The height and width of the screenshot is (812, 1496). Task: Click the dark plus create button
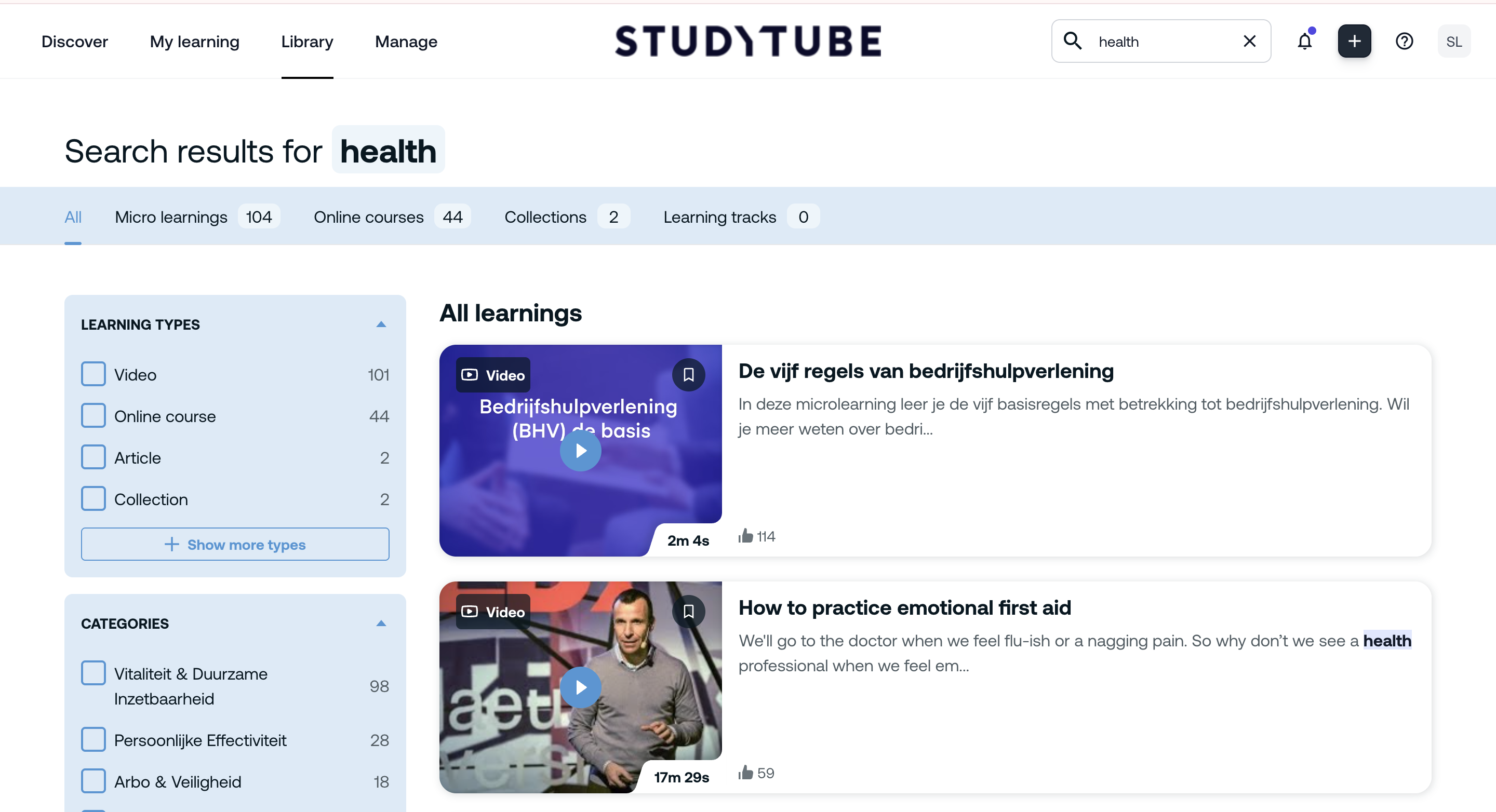1354,41
